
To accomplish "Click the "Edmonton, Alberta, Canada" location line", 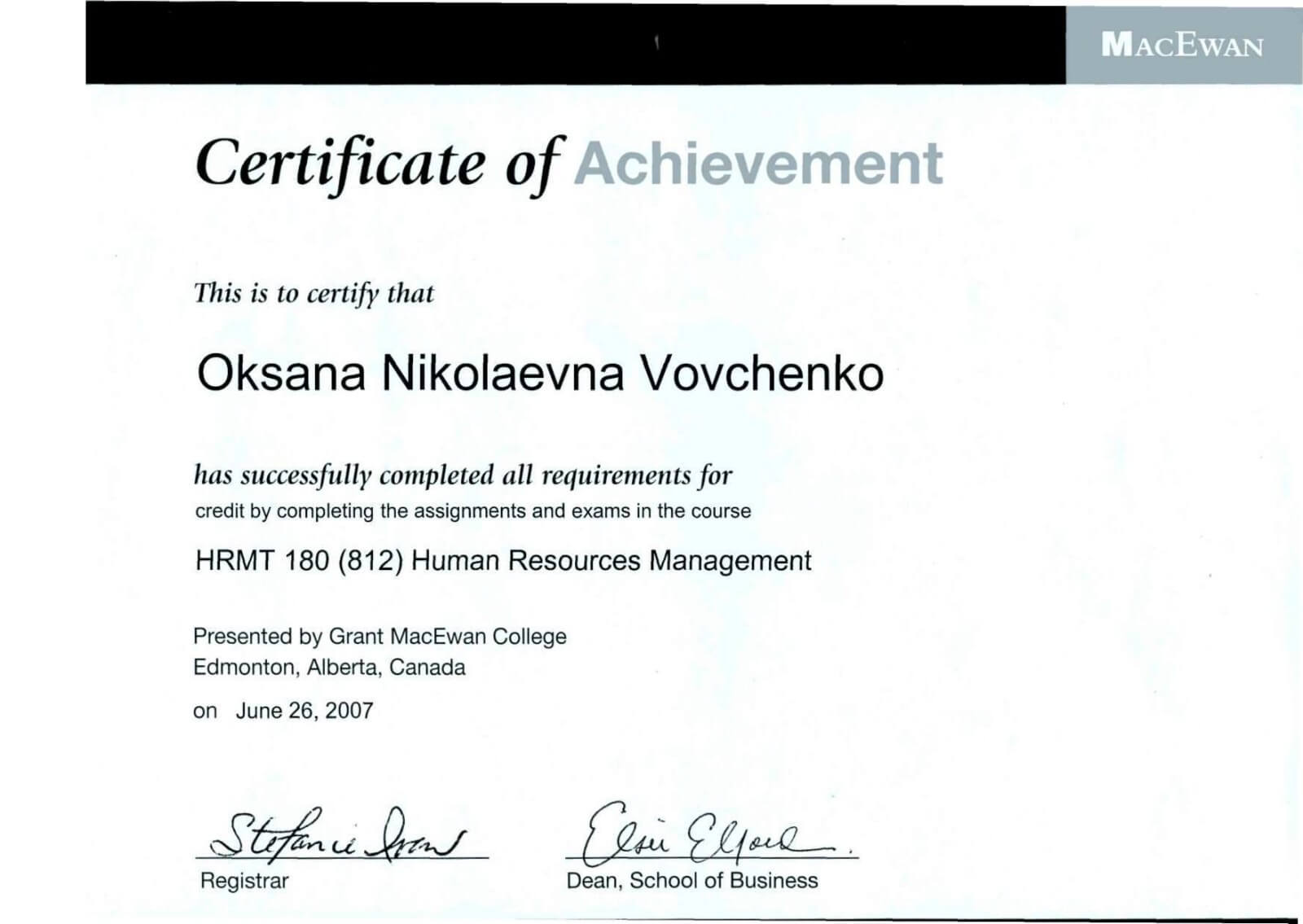I will [x=329, y=668].
